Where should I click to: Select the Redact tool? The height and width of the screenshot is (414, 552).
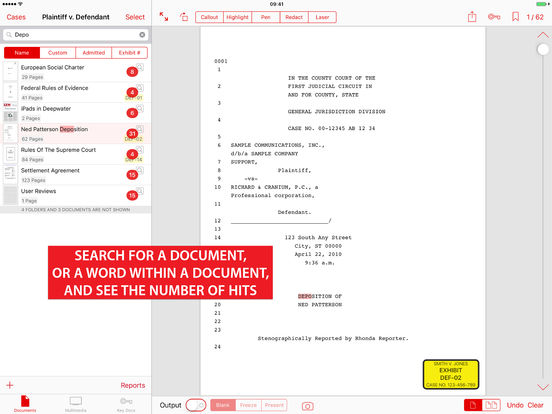click(294, 17)
